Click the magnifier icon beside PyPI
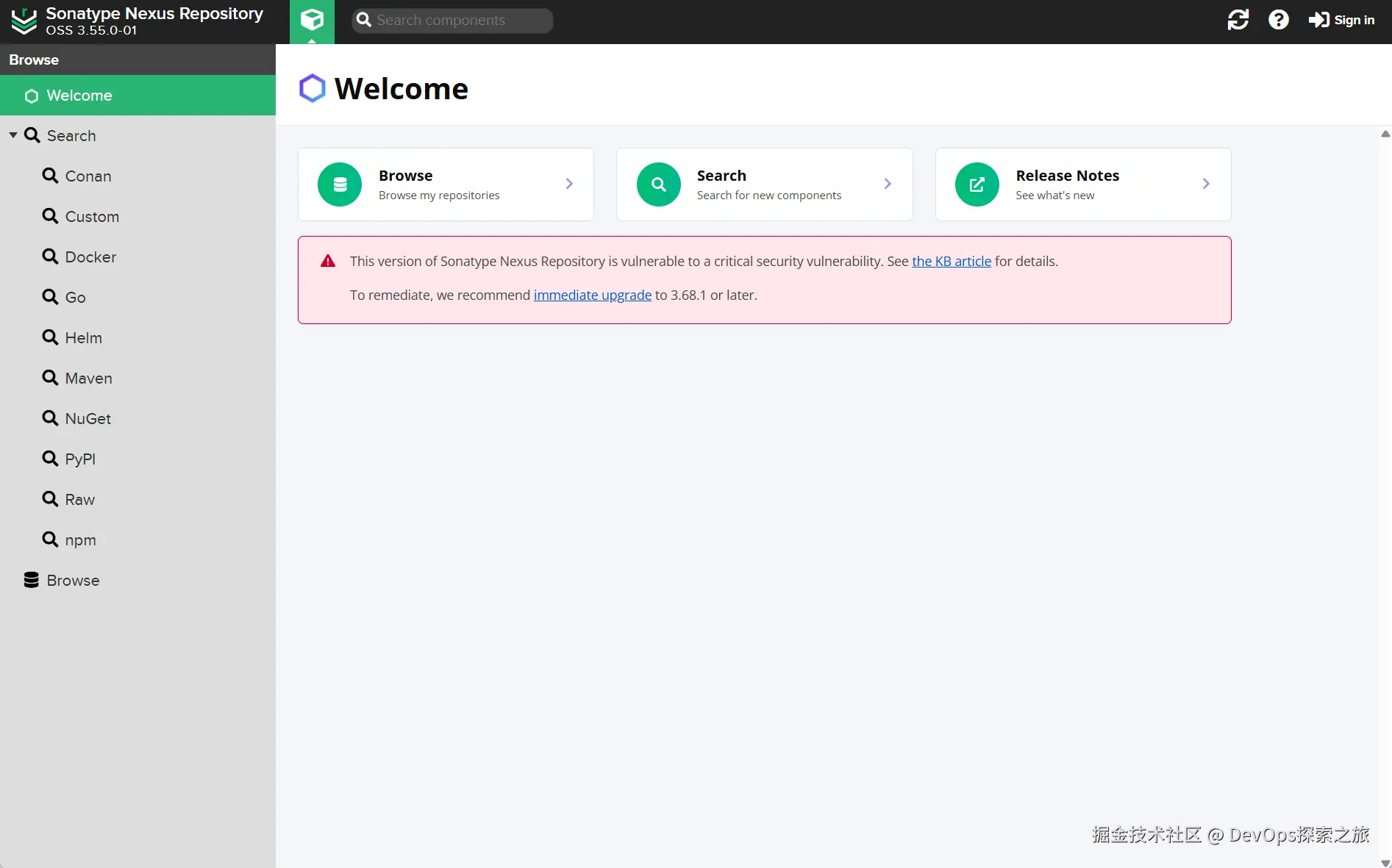 tap(50, 458)
